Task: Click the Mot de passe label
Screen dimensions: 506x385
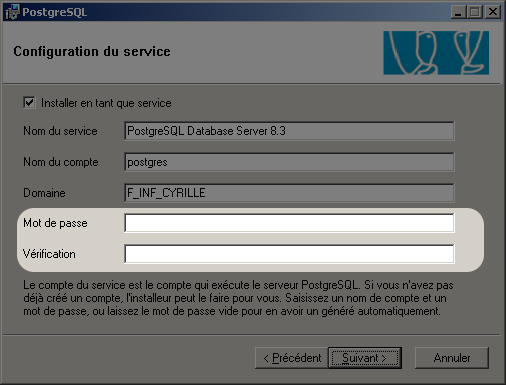Action: [x=55, y=223]
